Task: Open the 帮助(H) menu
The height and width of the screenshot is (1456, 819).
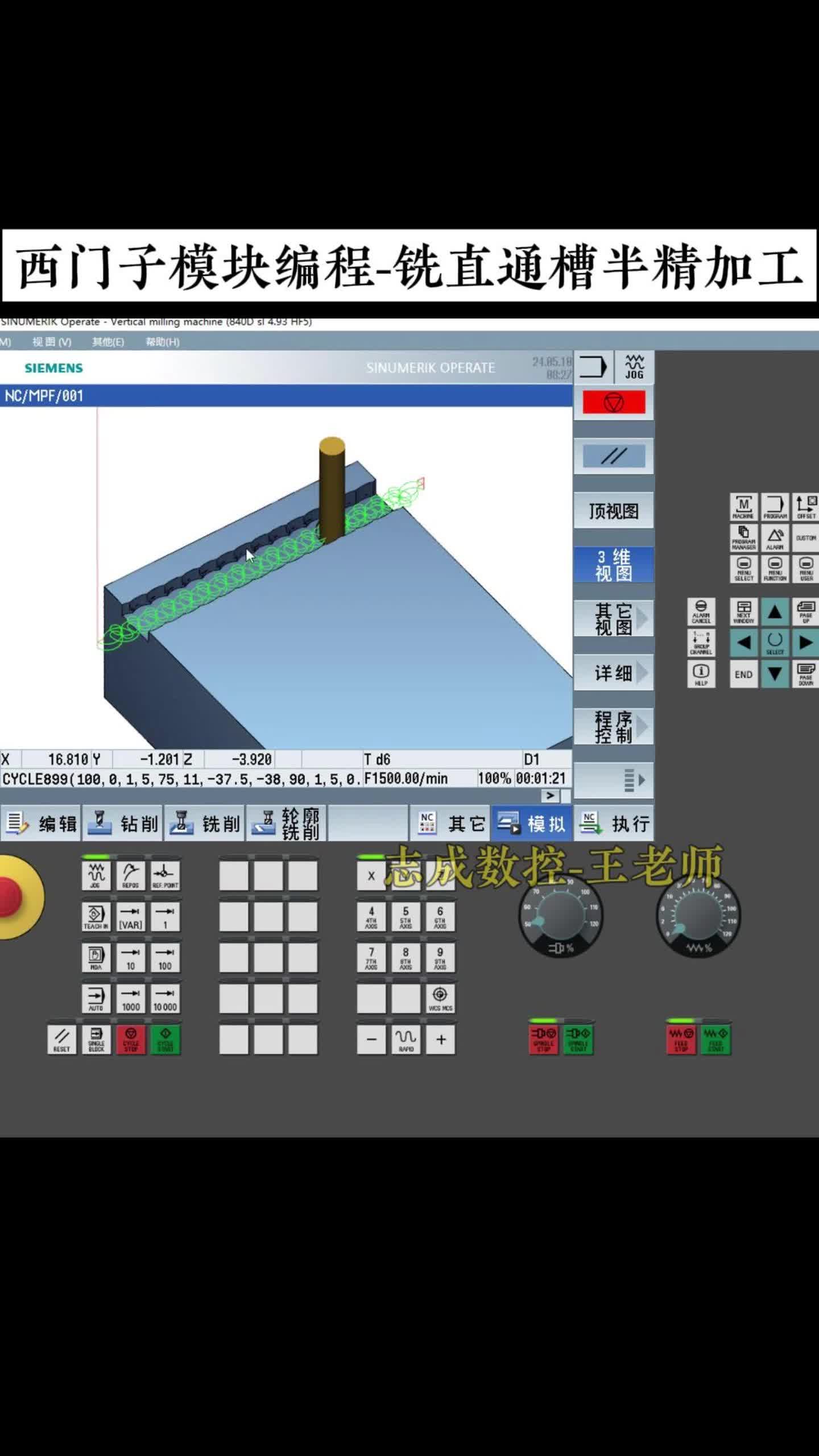Action: tap(163, 342)
